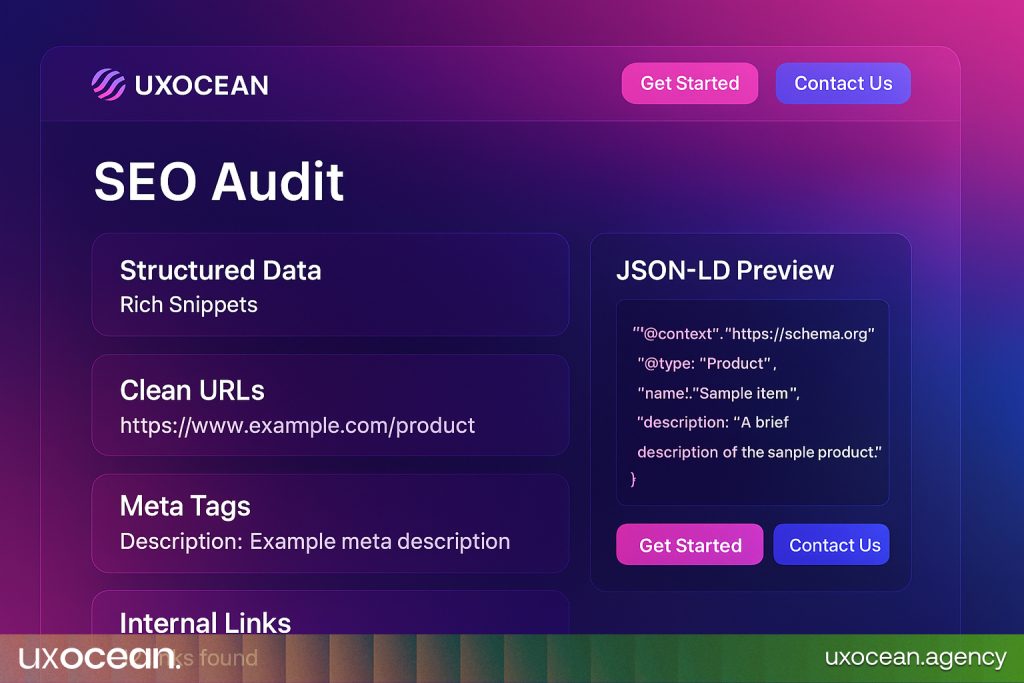Click the UXOCEAN brand name in header
The width and height of the screenshot is (1024, 683).
coord(201,86)
